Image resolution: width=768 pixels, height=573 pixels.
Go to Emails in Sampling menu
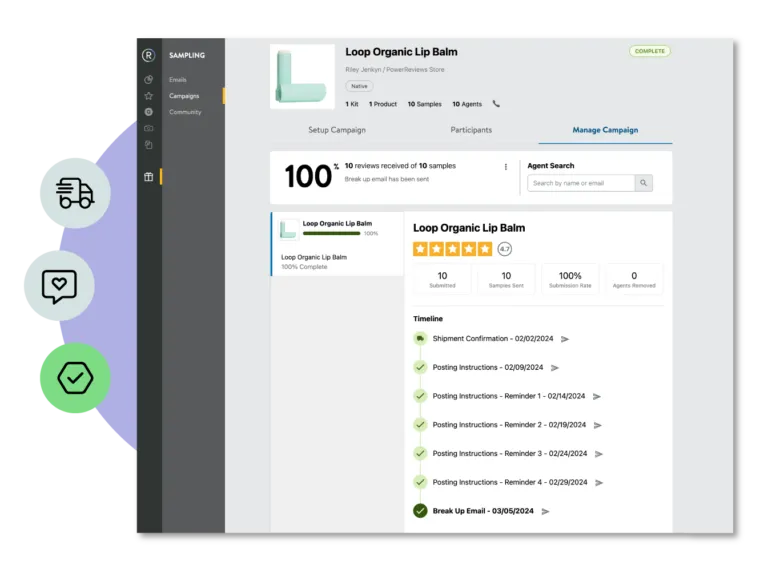(178, 79)
